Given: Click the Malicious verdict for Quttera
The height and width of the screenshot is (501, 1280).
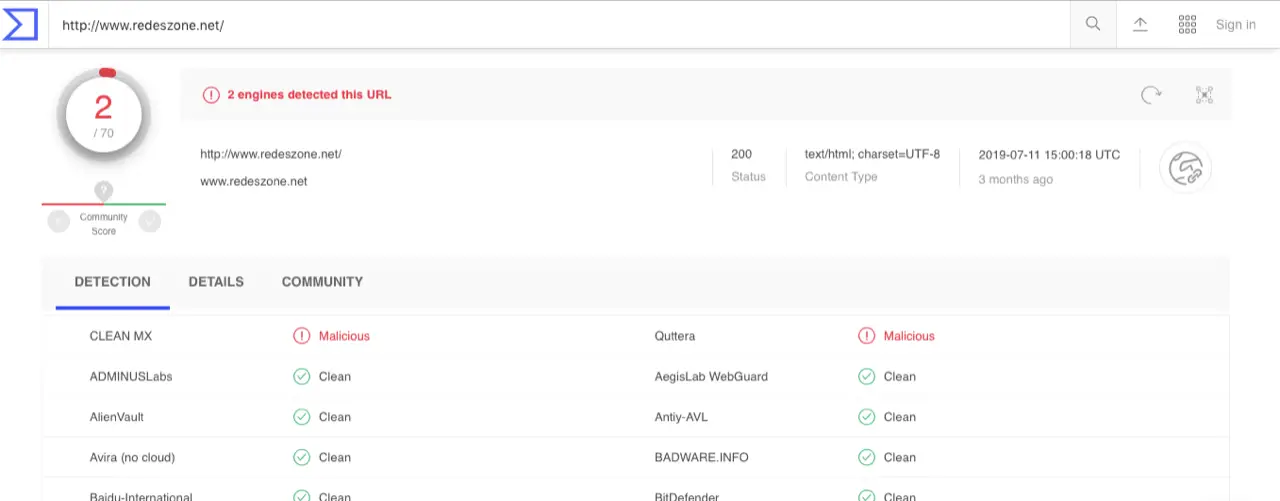Looking at the screenshot, I should pyautogui.click(x=909, y=336).
